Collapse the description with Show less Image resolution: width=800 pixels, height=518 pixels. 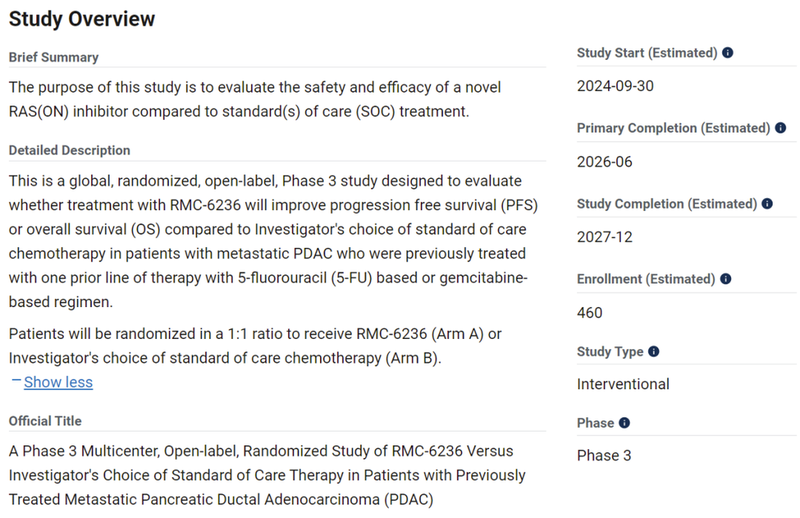pyautogui.click(x=58, y=382)
